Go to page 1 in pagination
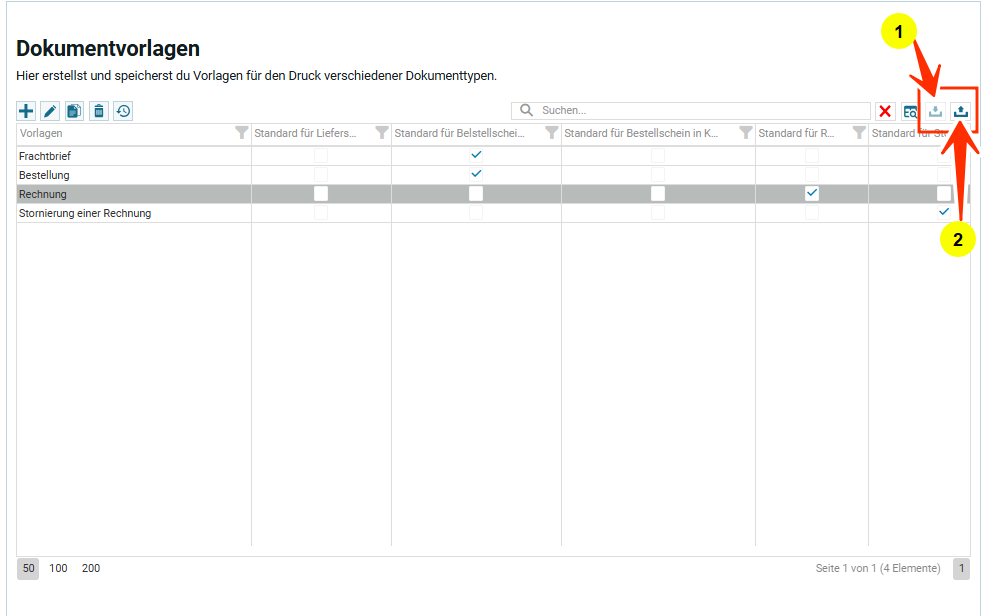 (961, 568)
